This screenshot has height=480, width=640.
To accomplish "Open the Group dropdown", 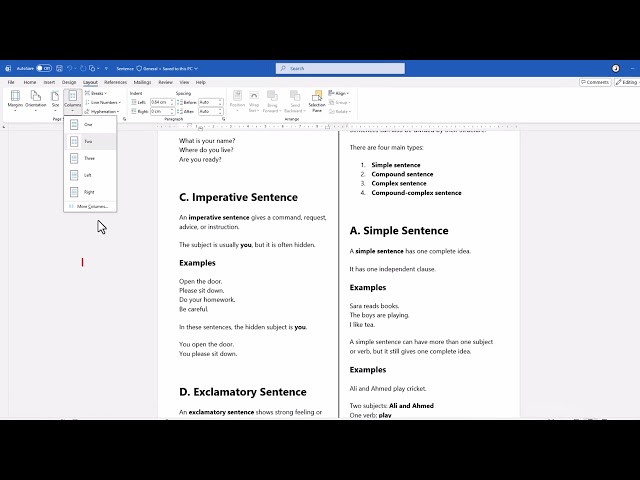I will click(340, 102).
